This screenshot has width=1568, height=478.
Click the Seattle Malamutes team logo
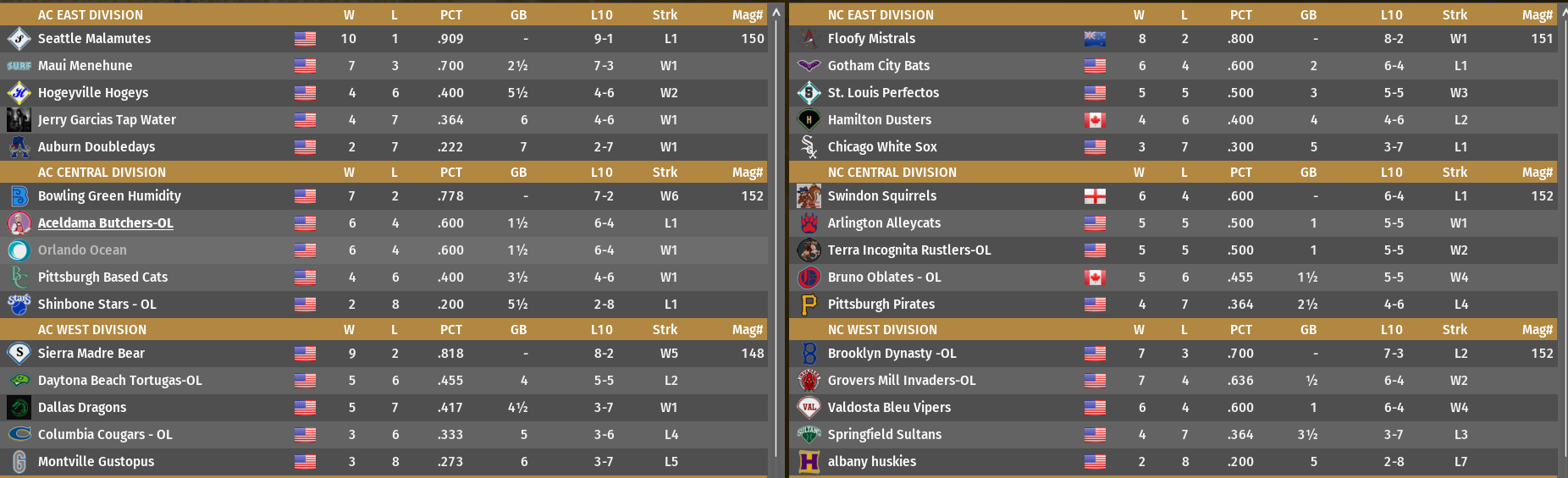coord(19,39)
